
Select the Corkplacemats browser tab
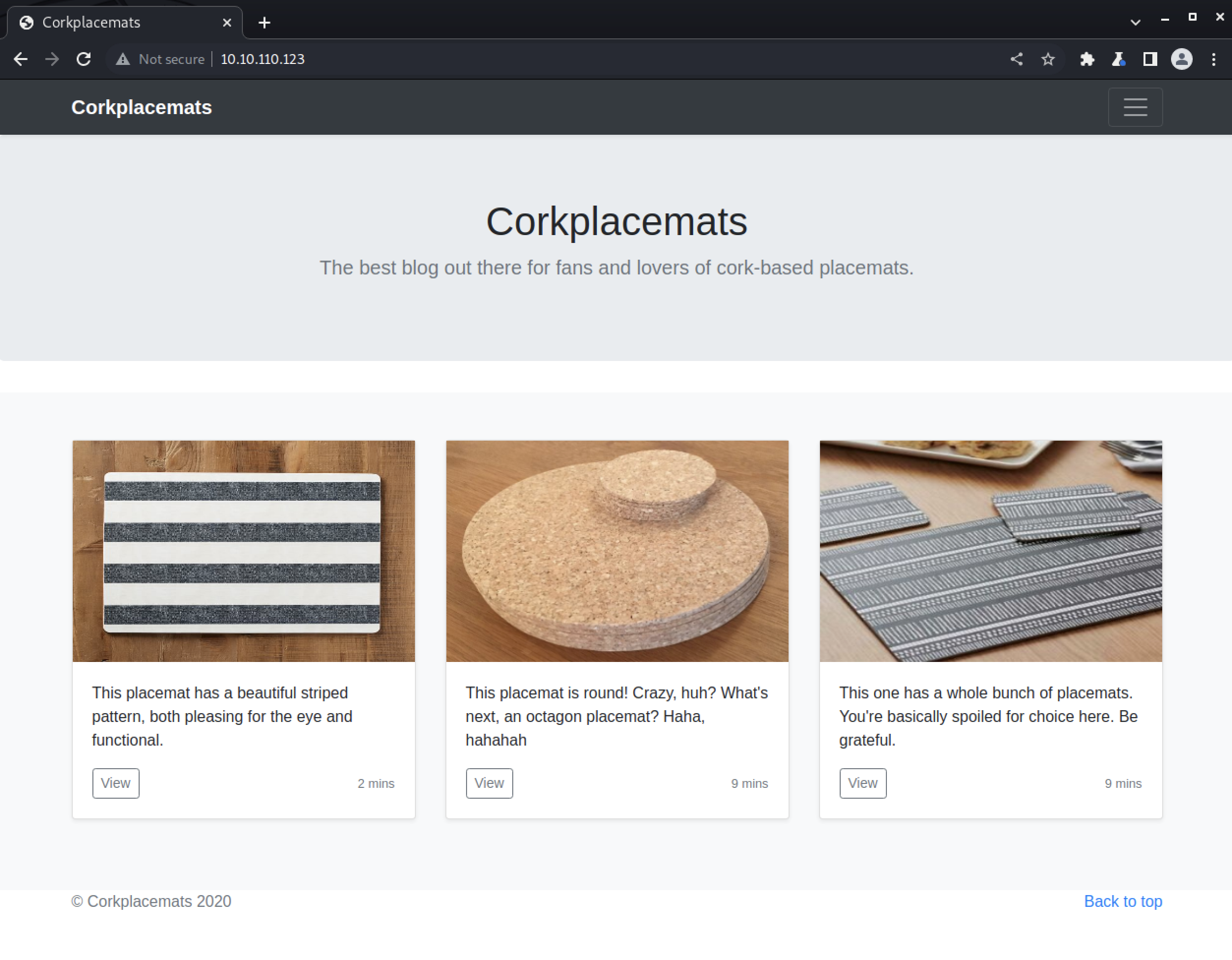click(124, 23)
